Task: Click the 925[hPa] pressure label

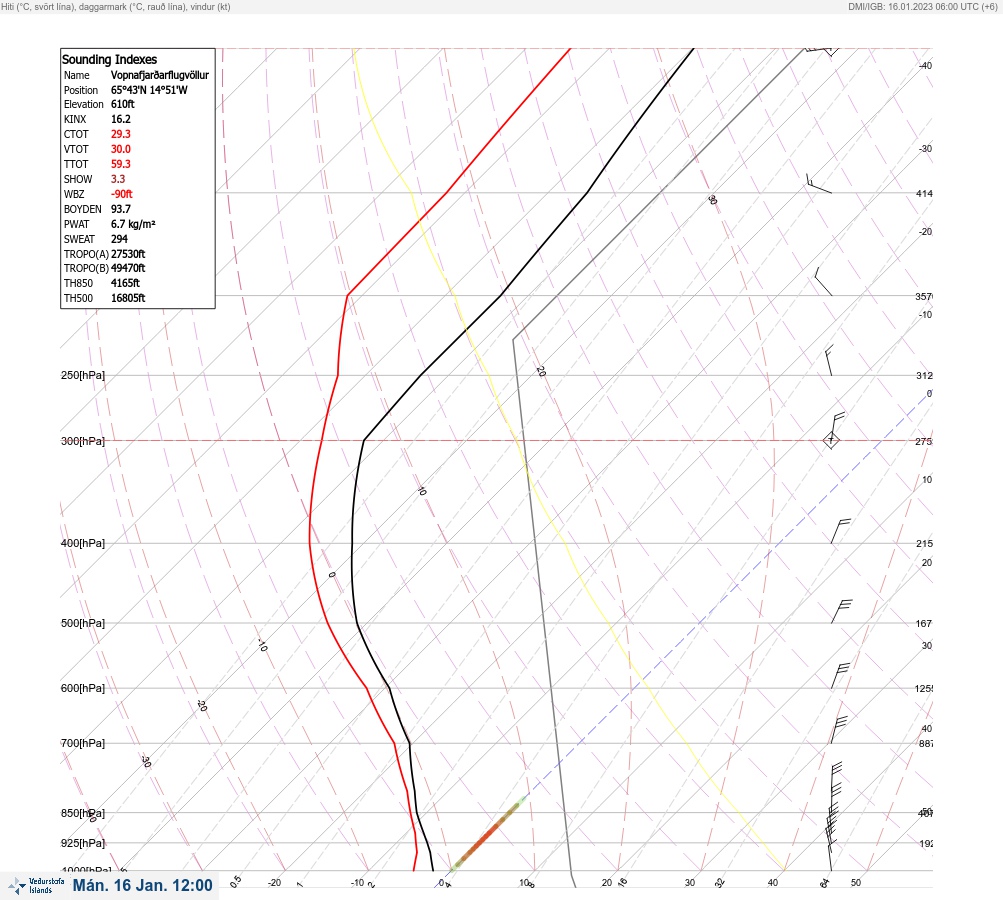Action: (83, 843)
